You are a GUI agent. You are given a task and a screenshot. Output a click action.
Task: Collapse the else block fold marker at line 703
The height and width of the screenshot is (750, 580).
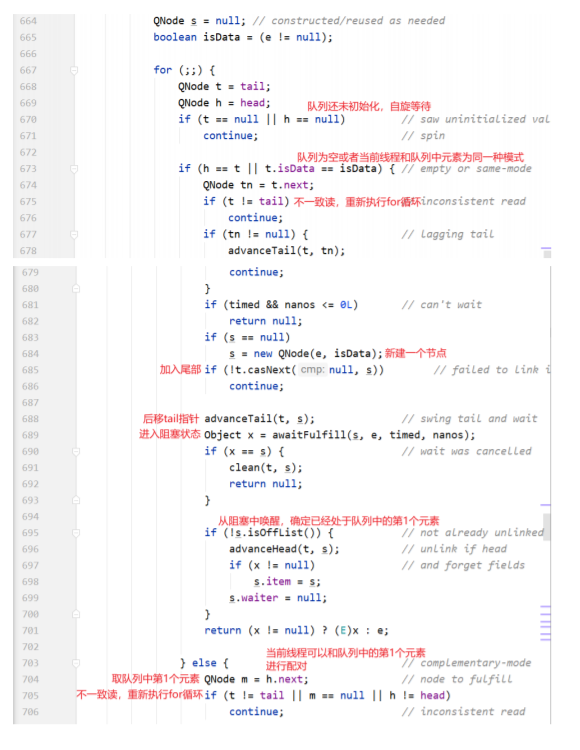(x=76, y=663)
